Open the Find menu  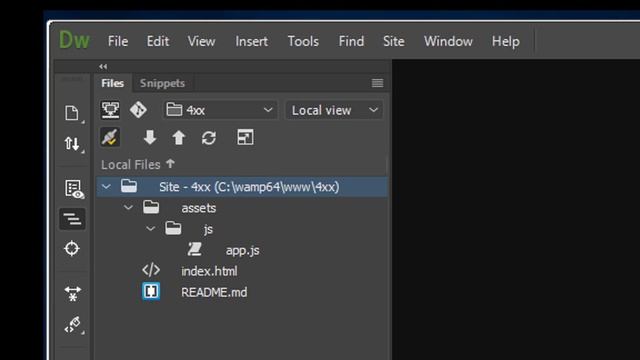pyautogui.click(x=351, y=41)
